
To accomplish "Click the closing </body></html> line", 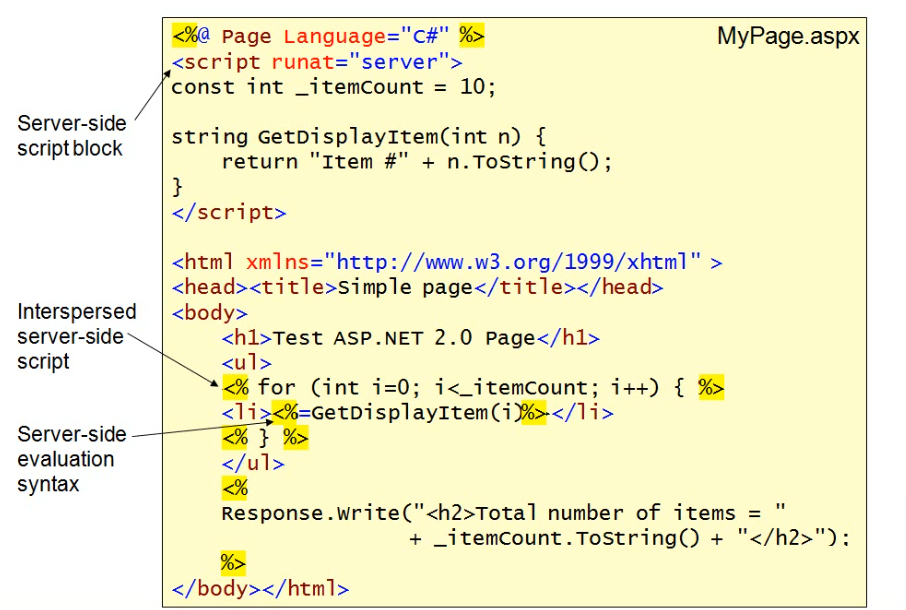I will (261, 589).
